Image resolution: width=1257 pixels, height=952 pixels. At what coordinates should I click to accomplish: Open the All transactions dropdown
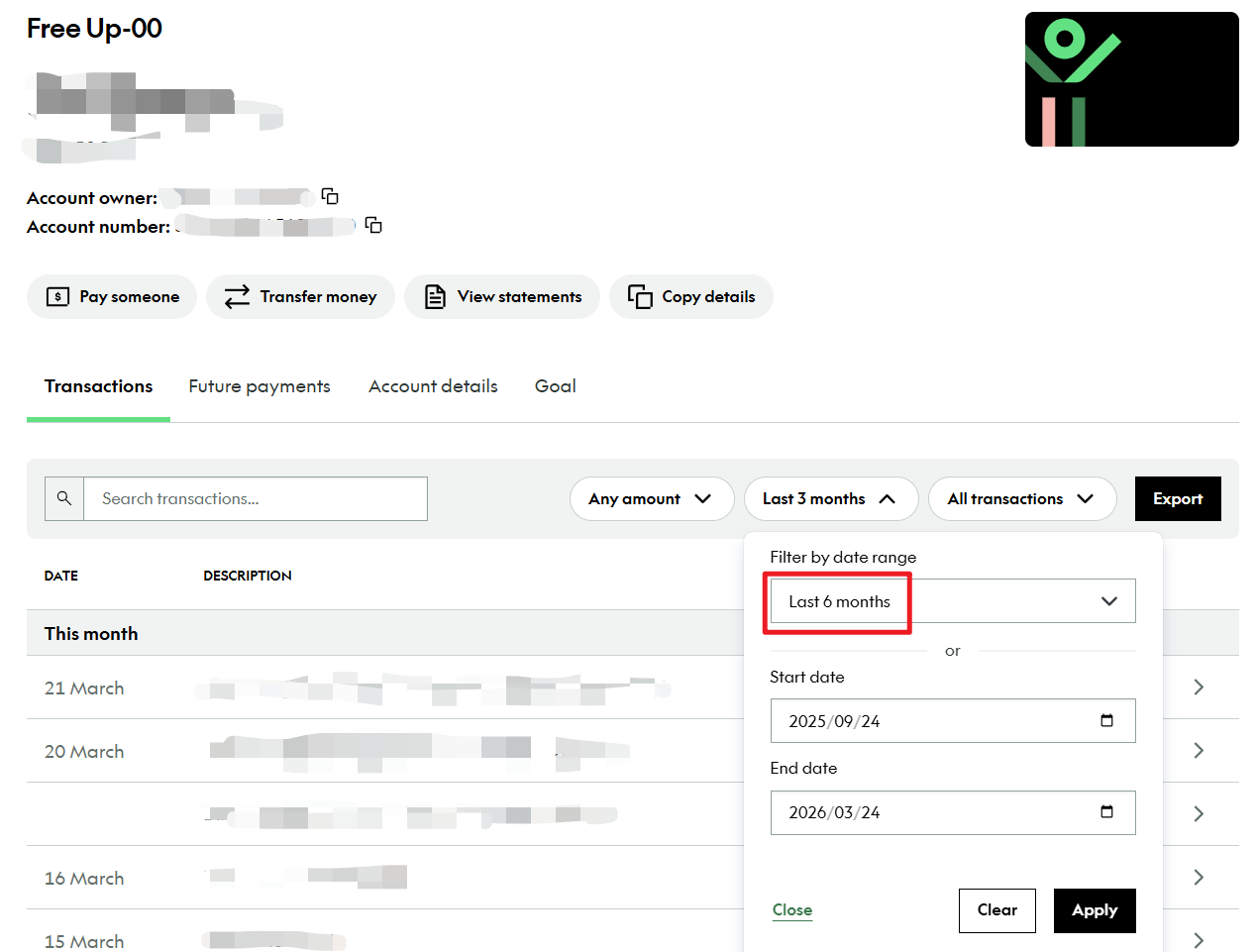pos(1021,498)
